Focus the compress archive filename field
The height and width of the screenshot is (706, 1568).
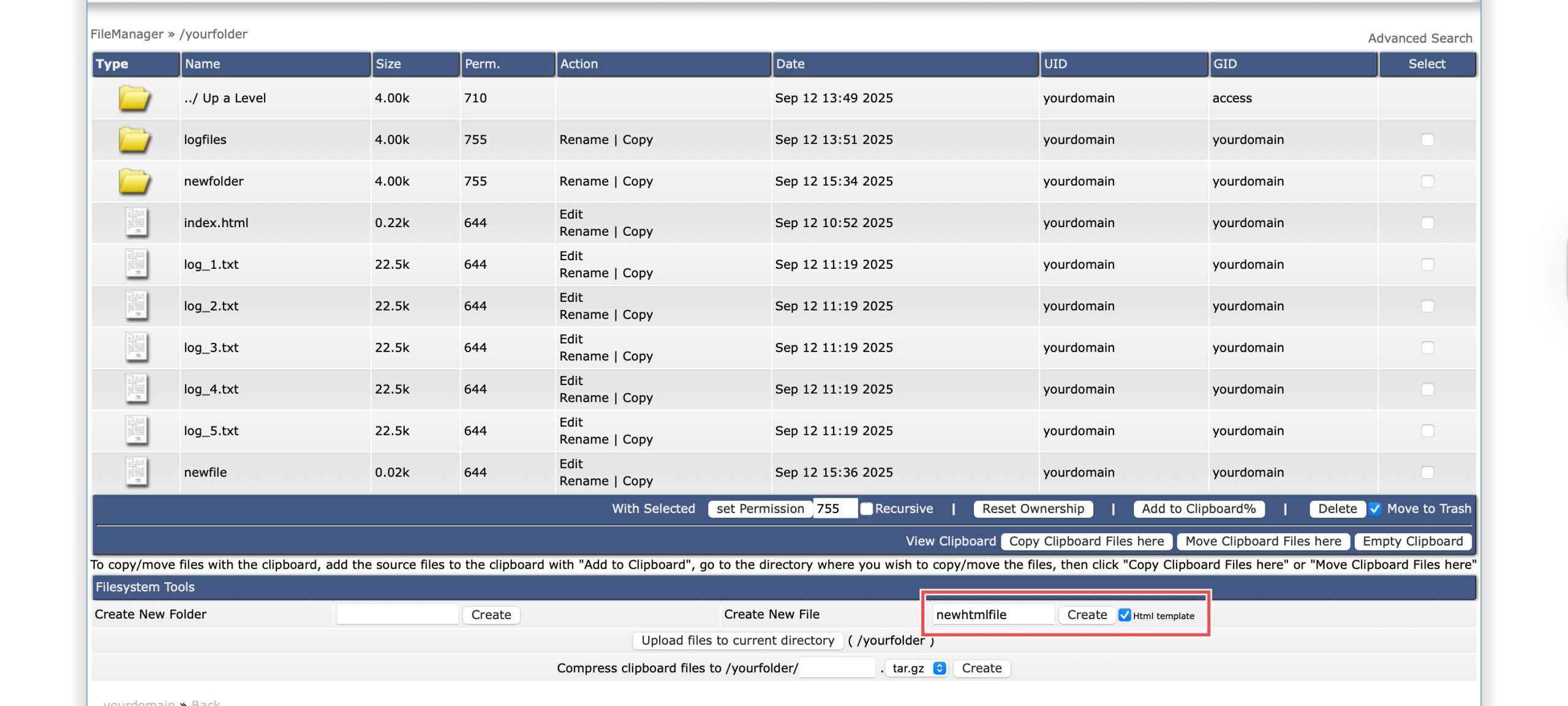click(837, 668)
